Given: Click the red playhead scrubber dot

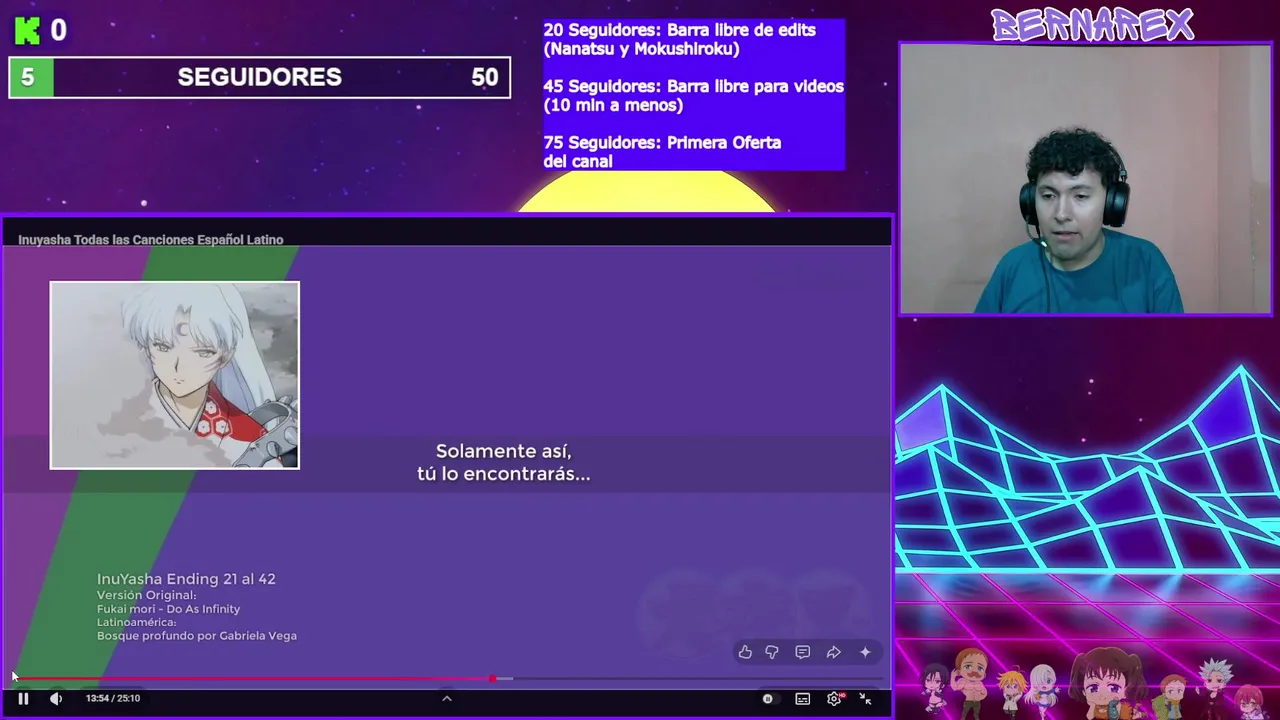Looking at the screenshot, I should (x=493, y=679).
